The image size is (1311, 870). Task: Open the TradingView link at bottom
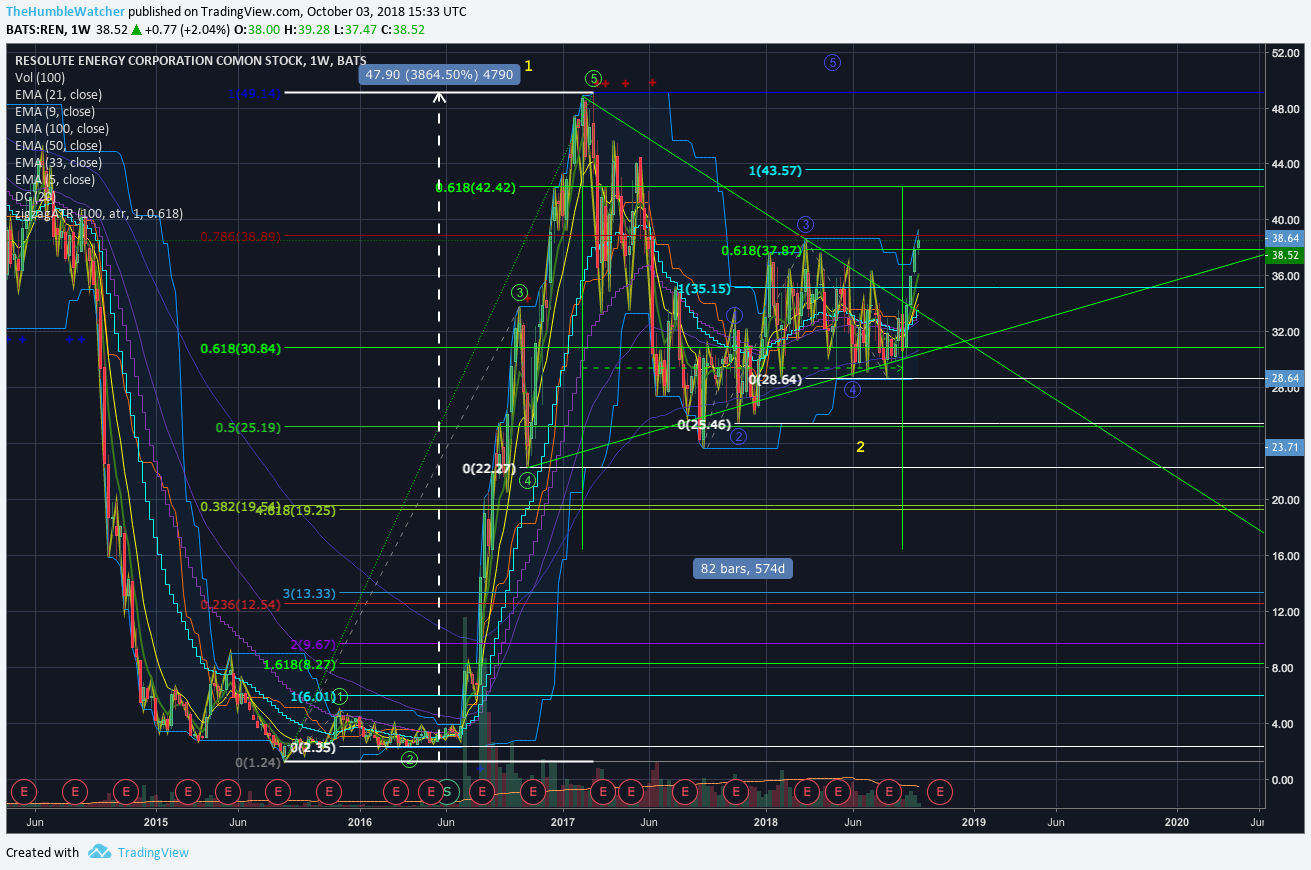pos(153,852)
